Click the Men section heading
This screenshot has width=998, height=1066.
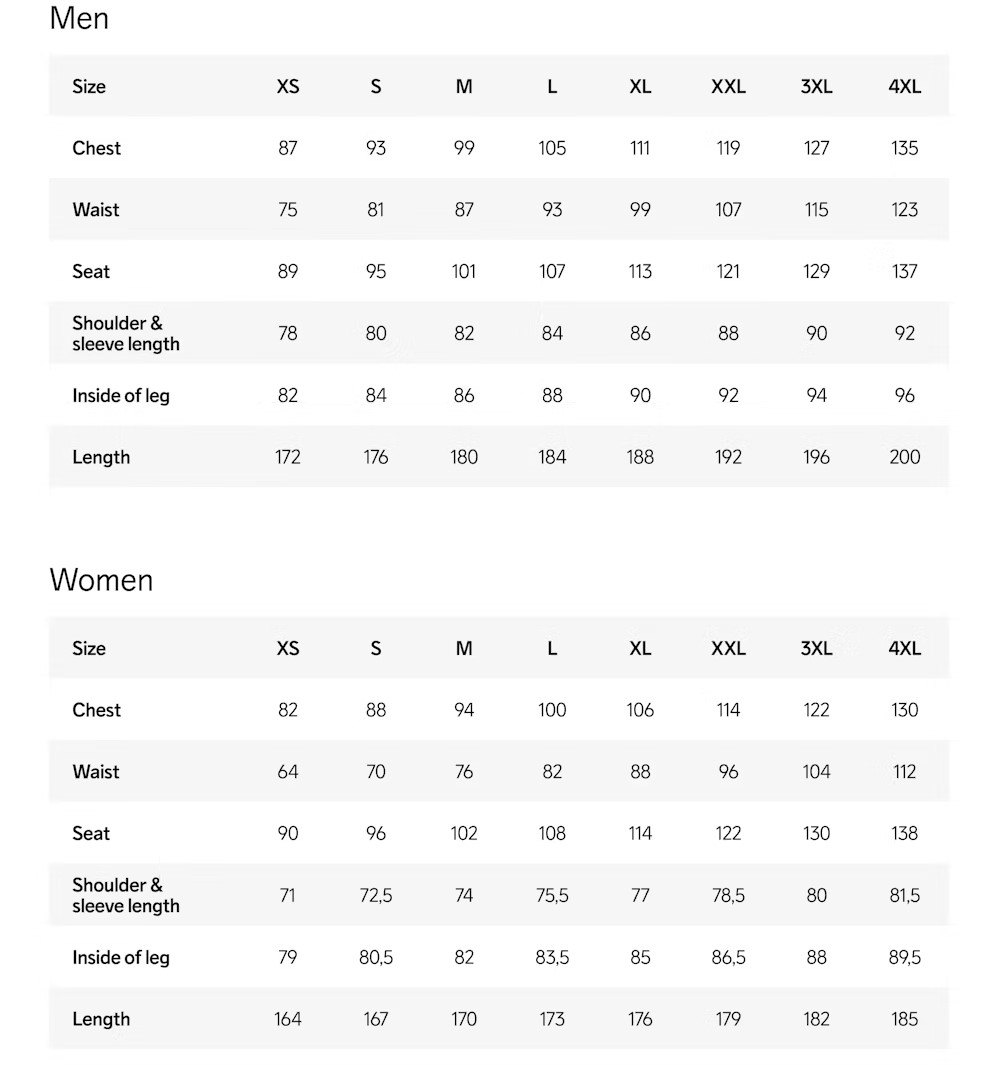[x=79, y=18]
